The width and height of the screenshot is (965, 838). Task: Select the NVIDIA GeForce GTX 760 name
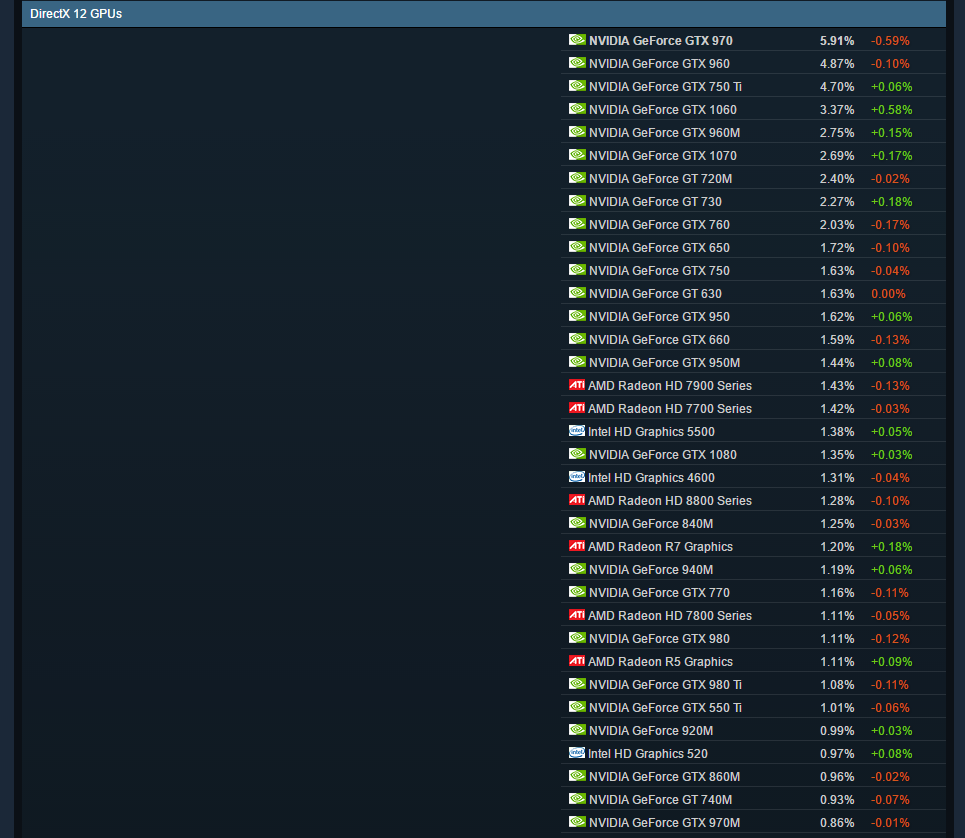[x=659, y=225]
